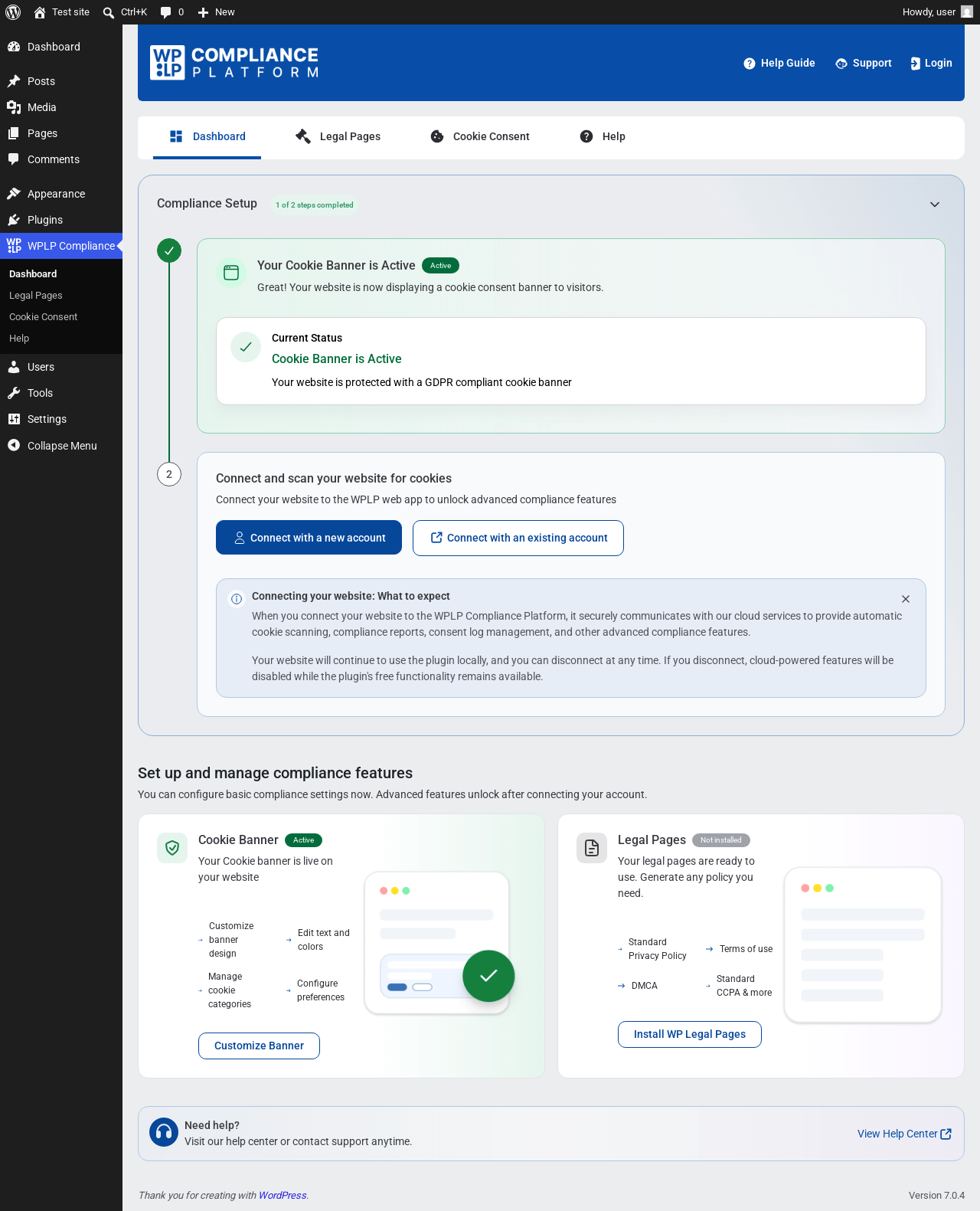Click the Terms of use item
Image resolution: width=980 pixels, height=1211 pixels.
pyautogui.click(x=740, y=949)
